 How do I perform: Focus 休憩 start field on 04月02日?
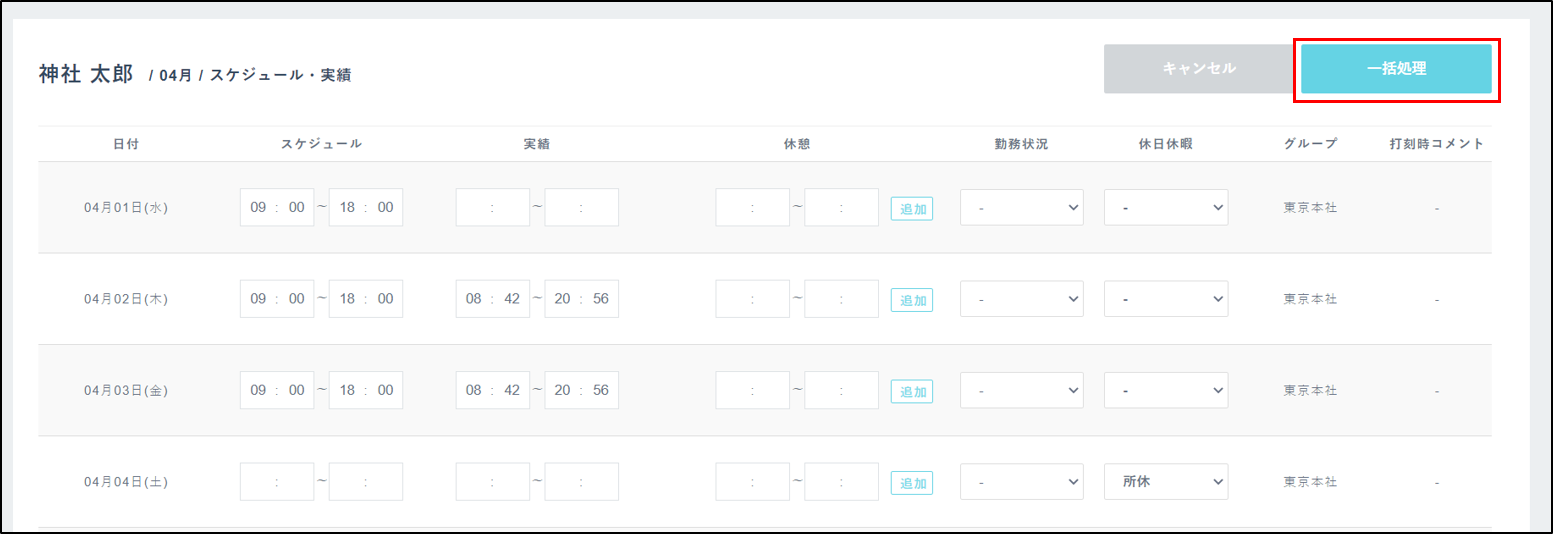click(753, 298)
